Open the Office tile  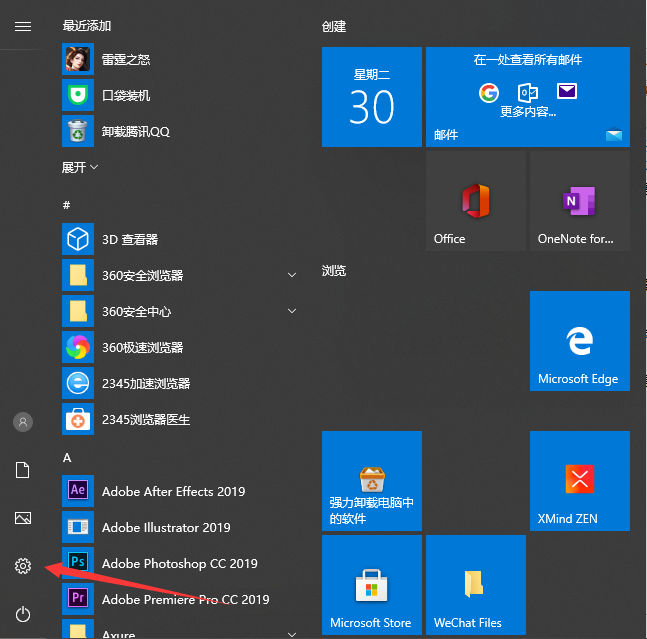(475, 202)
